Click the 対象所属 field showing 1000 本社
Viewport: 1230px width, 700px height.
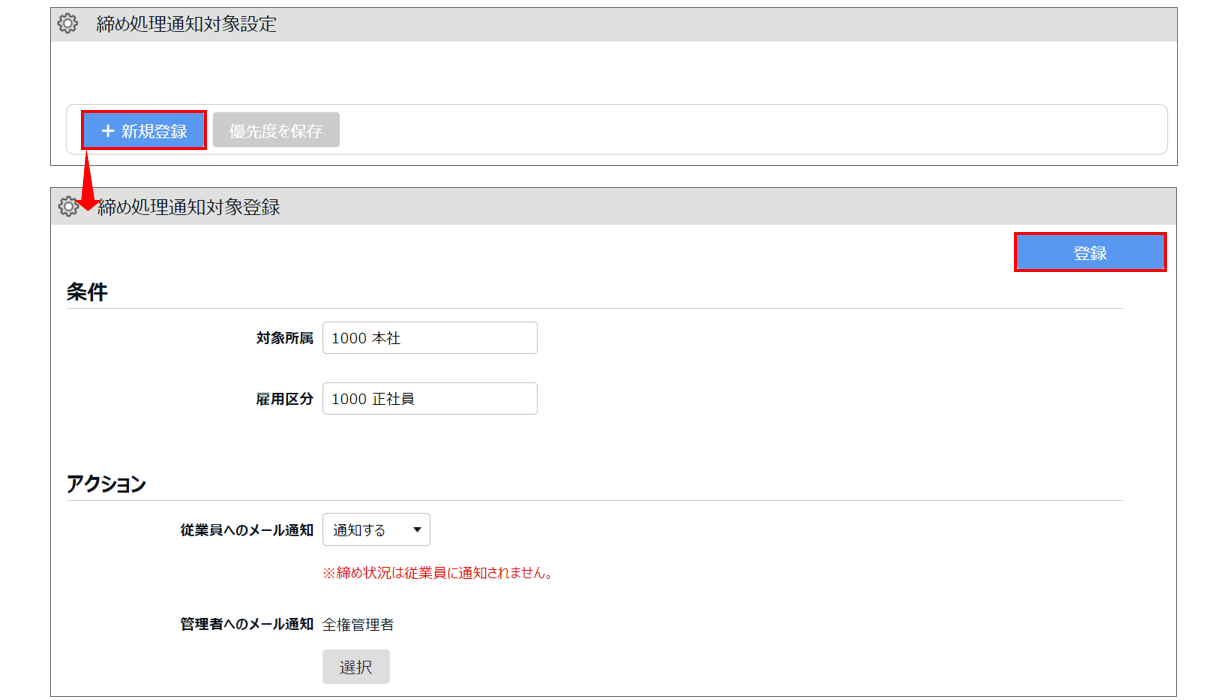[x=430, y=338]
